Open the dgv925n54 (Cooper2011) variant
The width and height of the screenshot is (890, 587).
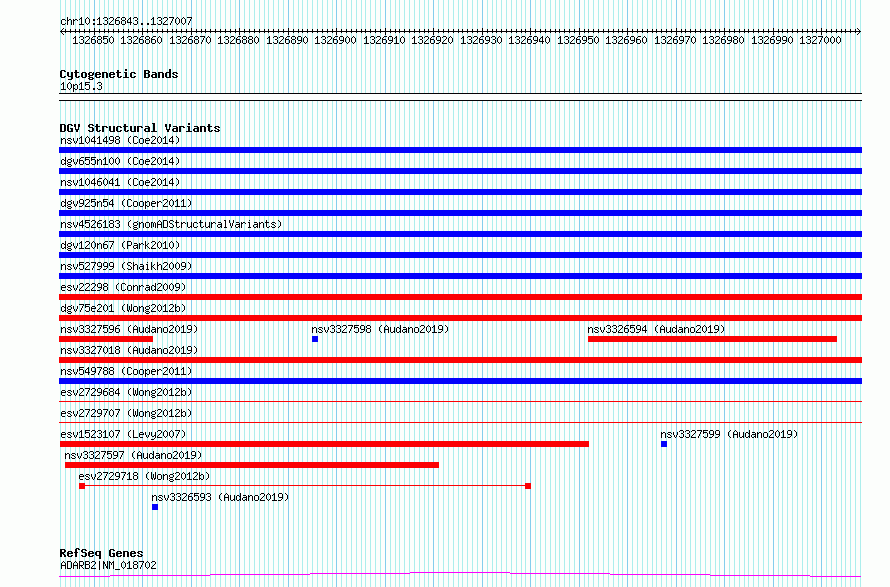coord(126,203)
